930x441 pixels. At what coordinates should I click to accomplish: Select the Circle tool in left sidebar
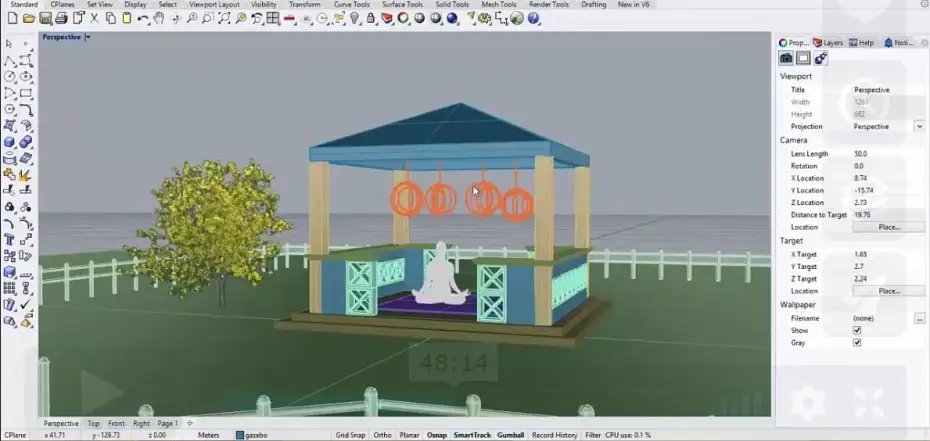click(9, 76)
